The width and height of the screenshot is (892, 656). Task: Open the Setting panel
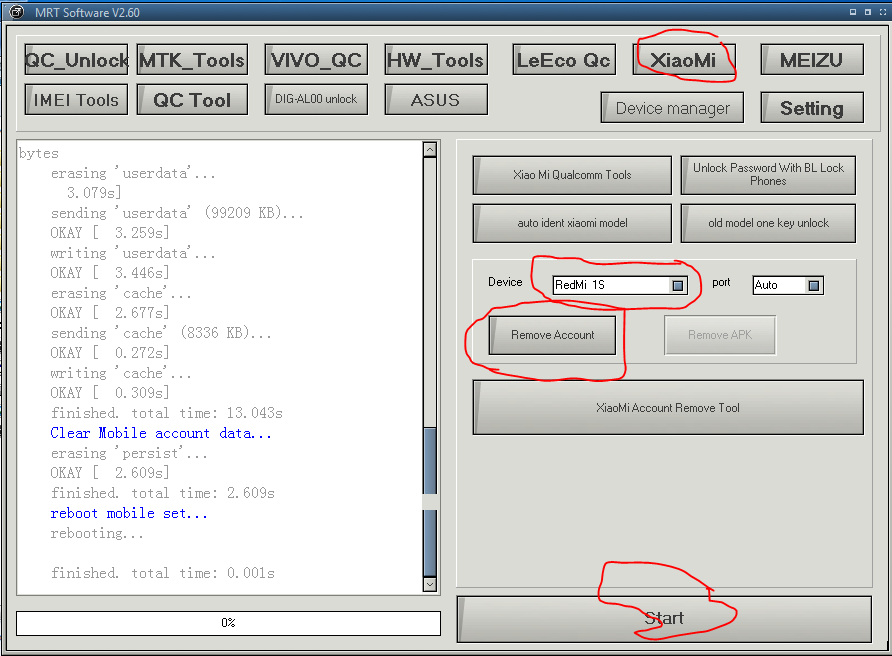812,108
